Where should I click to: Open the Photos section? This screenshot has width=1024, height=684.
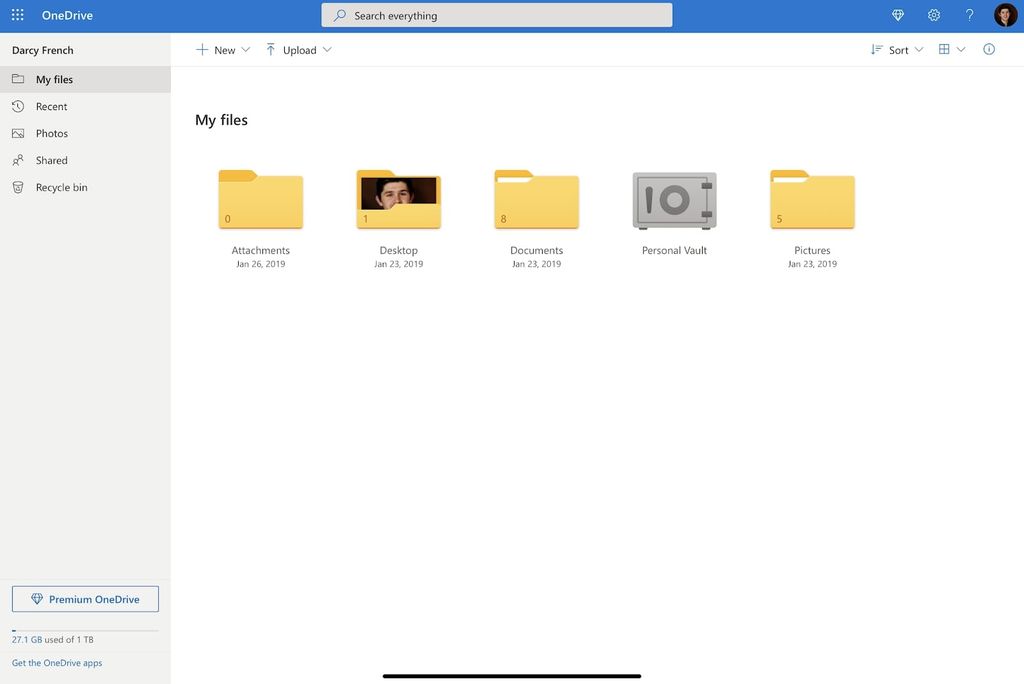pyautogui.click(x=51, y=132)
